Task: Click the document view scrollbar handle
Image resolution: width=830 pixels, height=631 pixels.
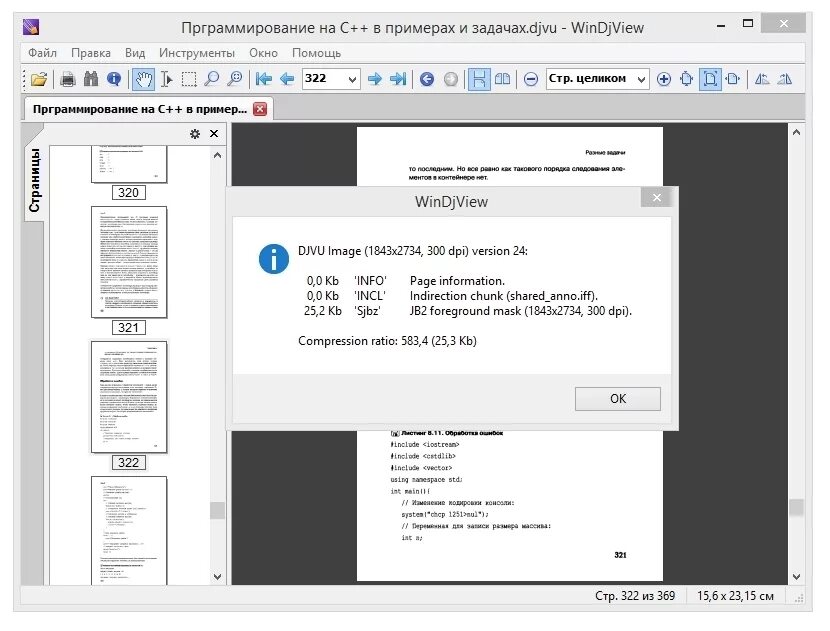Action: click(x=796, y=508)
